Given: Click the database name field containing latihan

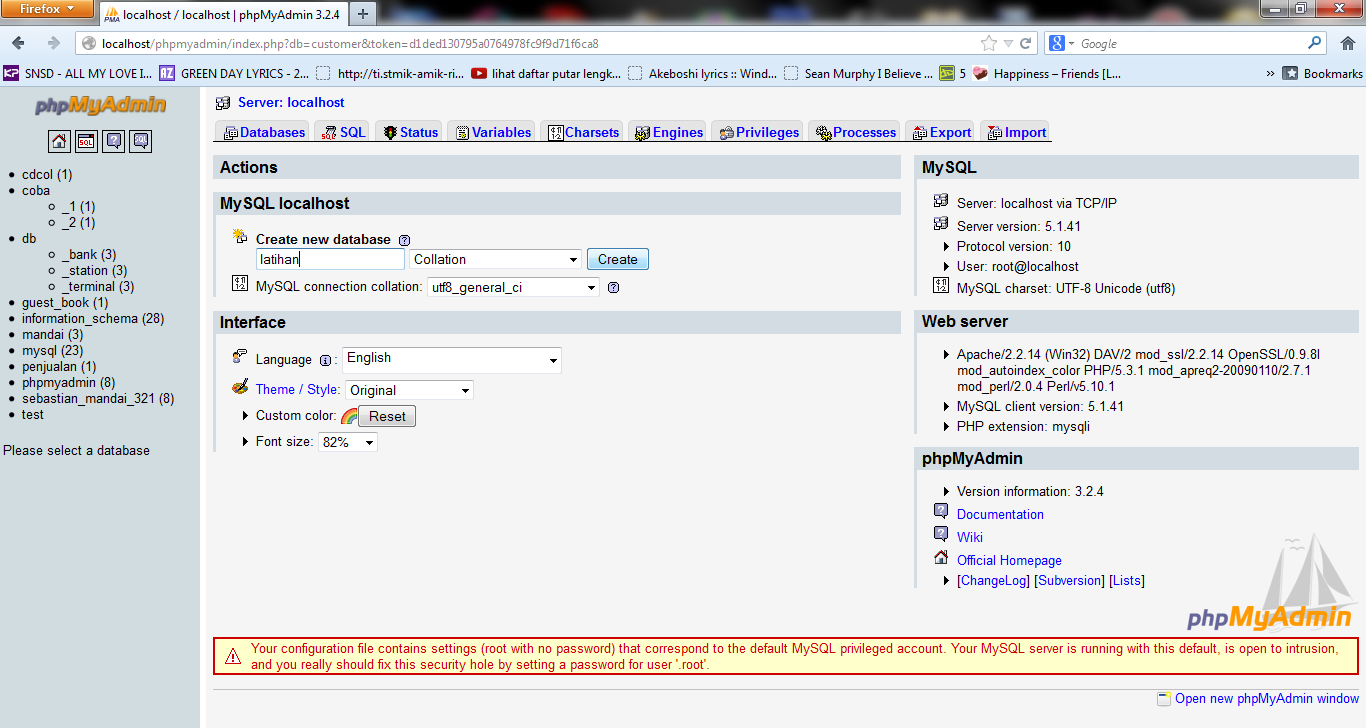Looking at the screenshot, I should pyautogui.click(x=331, y=259).
